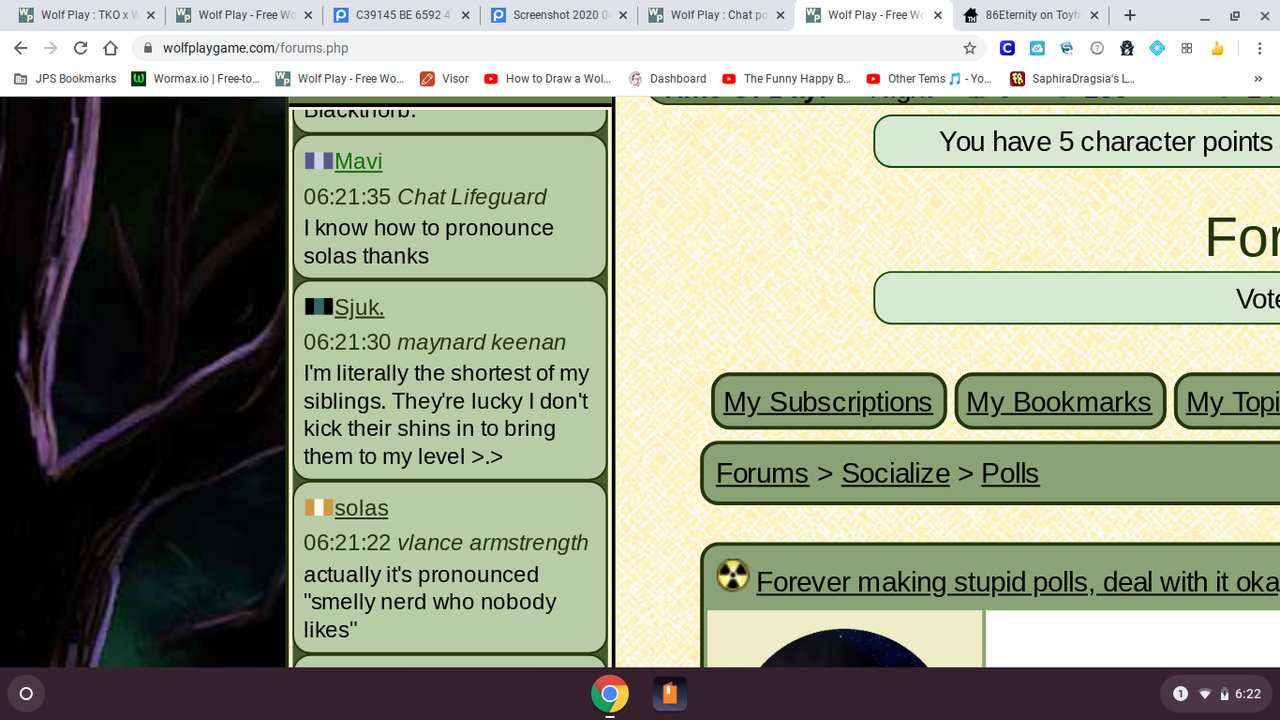The width and height of the screenshot is (1280, 720).
Task: Click the Vote banner
Action: click(1077, 298)
